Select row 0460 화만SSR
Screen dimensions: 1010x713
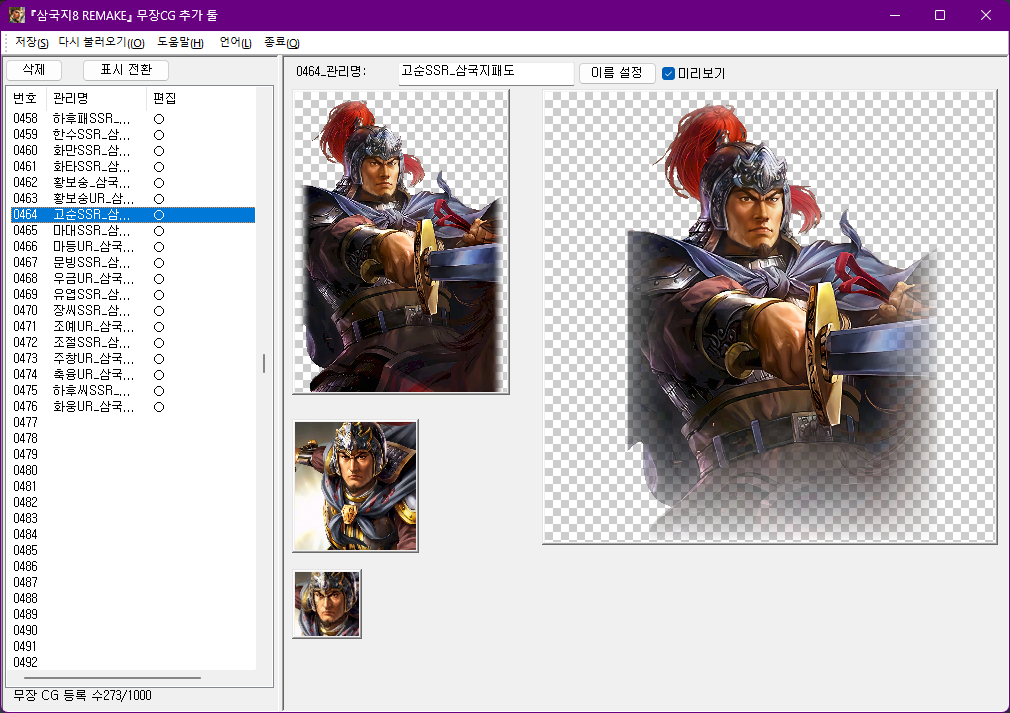133,151
